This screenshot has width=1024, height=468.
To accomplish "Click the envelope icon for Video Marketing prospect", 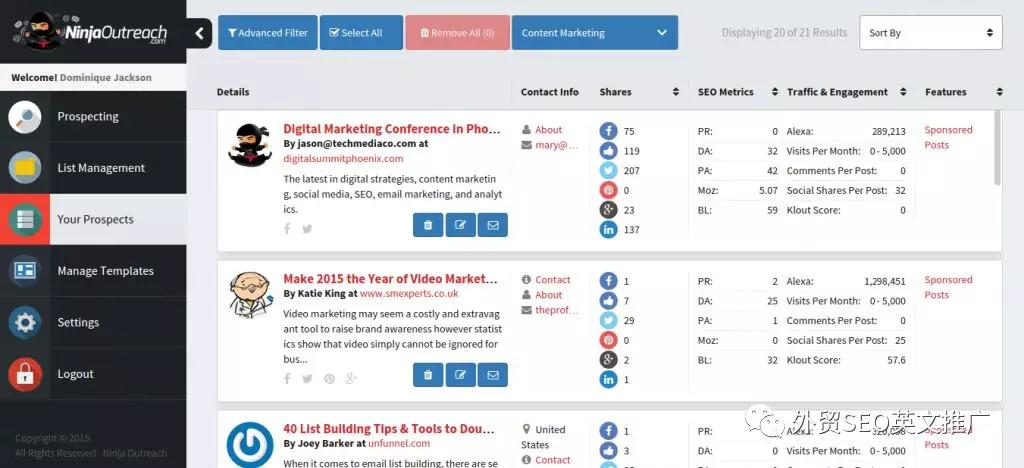I will coord(492,375).
